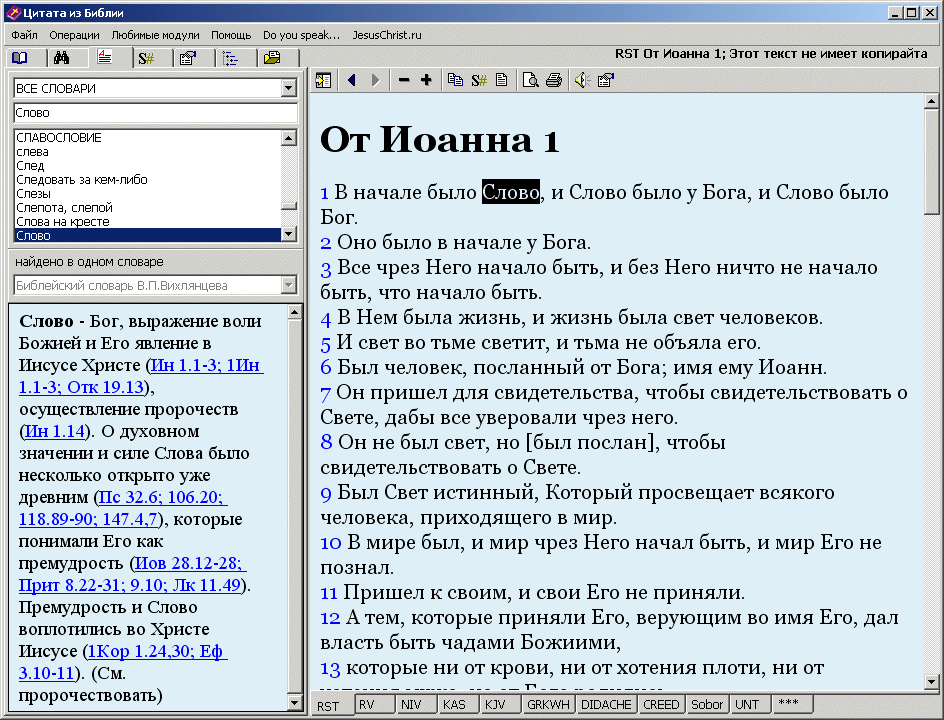This screenshot has width=944, height=720.
Task: Expand the ВСЕ СЛОВАРИ dictionary dropdown
Action: coord(289,88)
